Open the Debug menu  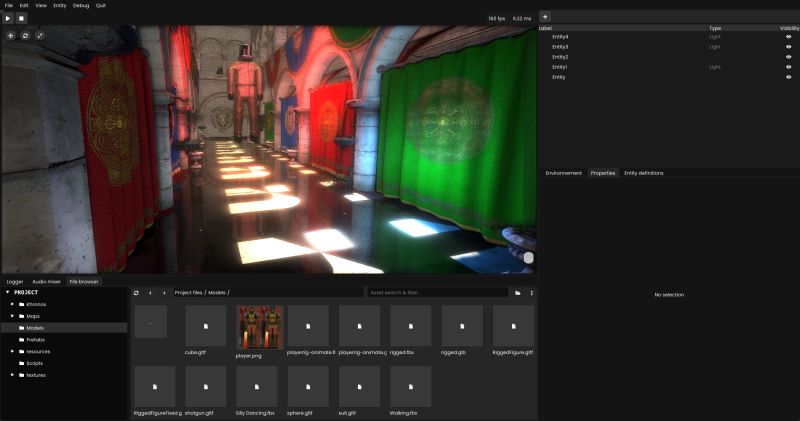[x=81, y=6]
